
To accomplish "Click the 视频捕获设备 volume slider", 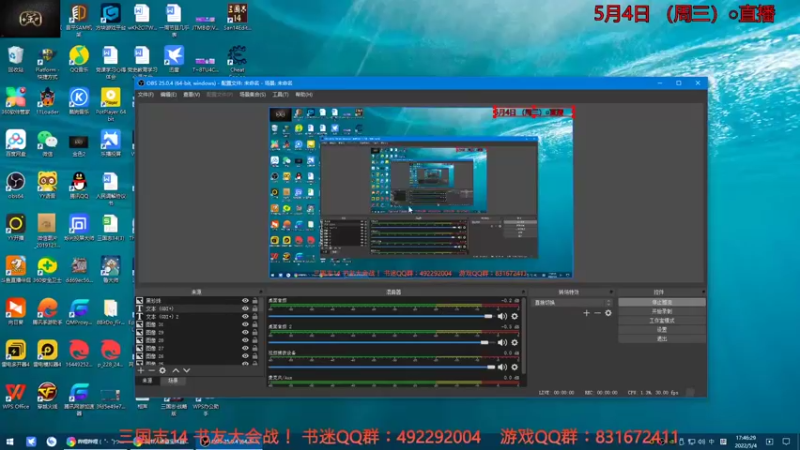I will (x=381, y=367).
